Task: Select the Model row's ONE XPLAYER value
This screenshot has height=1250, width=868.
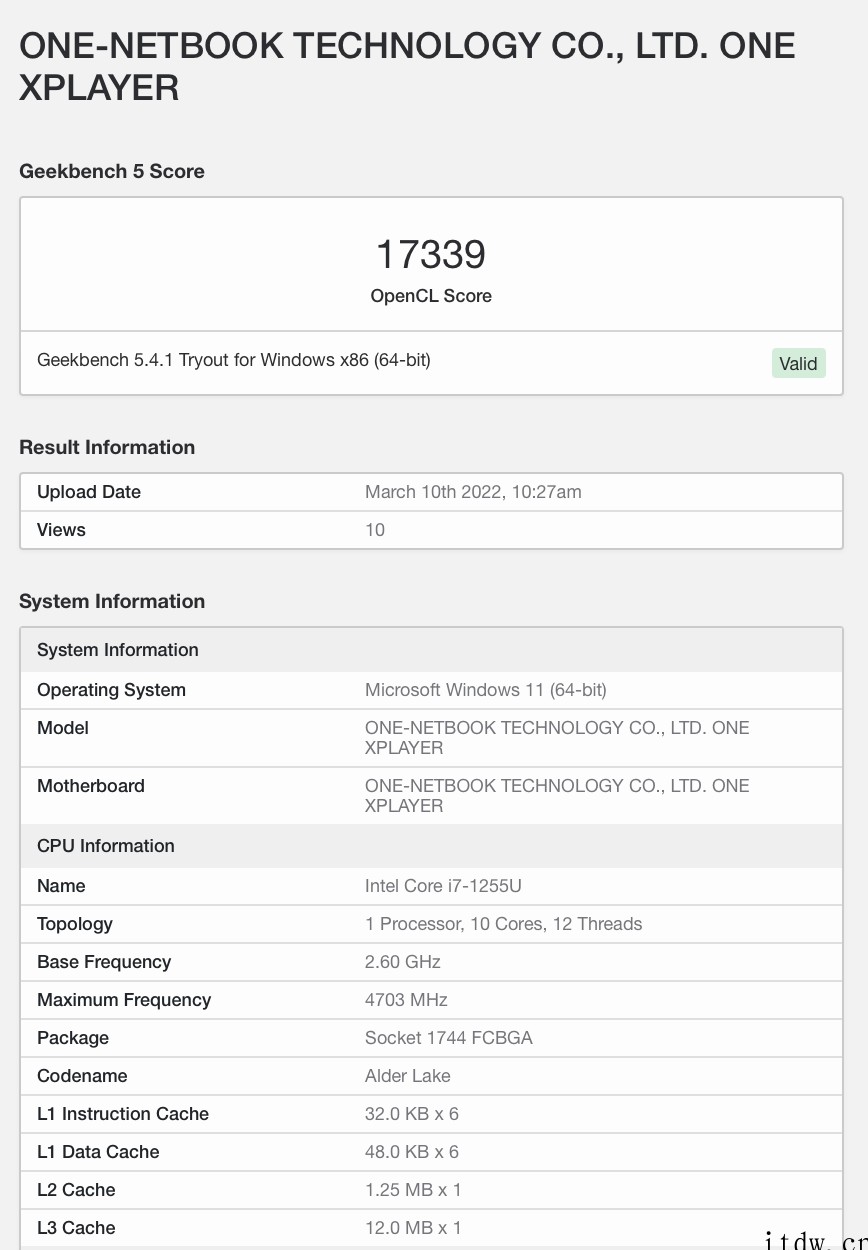Action: [557, 738]
